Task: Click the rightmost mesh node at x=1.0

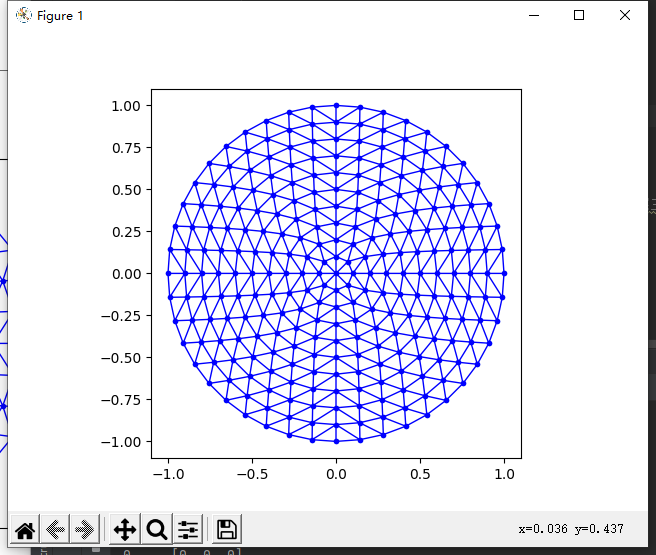Action: [x=505, y=274]
